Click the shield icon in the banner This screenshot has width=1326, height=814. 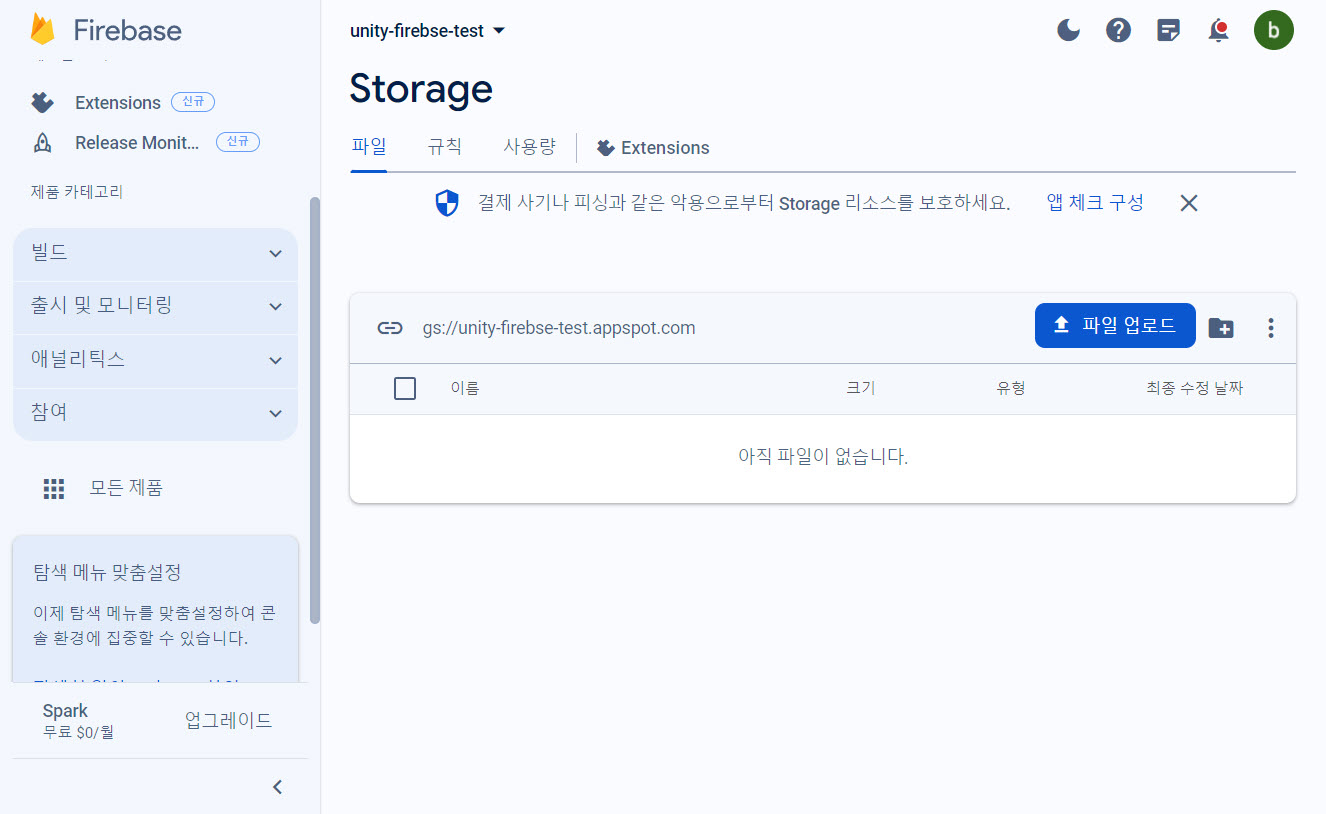point(447,203)
